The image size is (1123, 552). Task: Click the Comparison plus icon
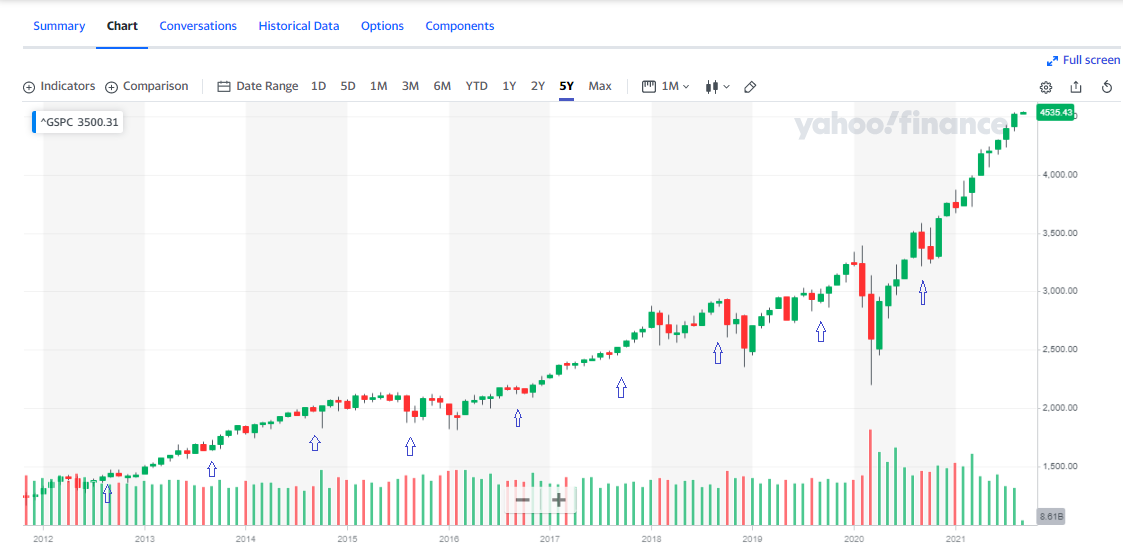(111, 87)
